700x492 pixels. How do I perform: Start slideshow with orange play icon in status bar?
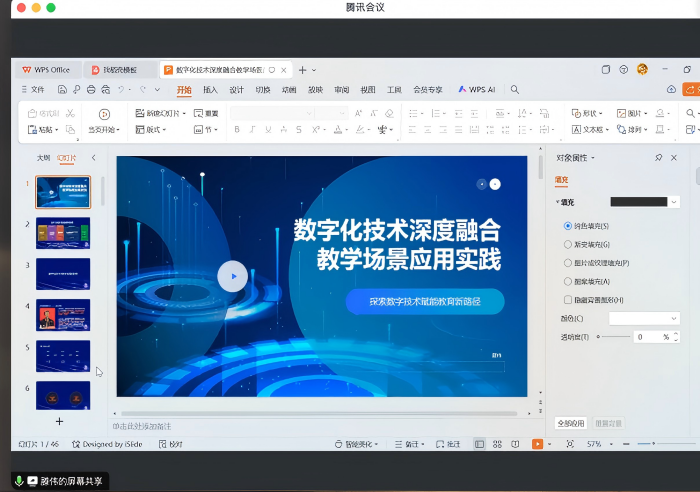[x=537, y=444]
